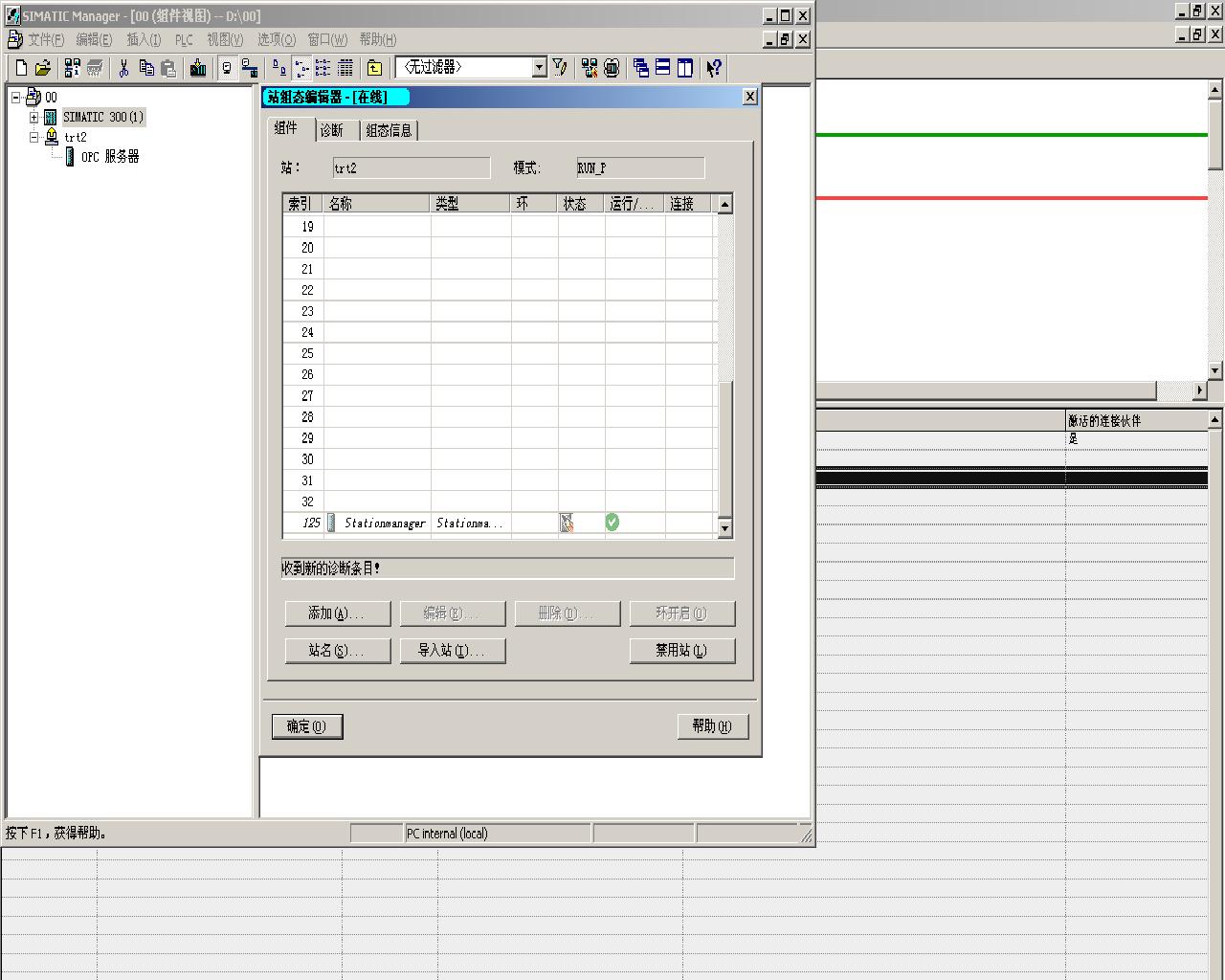The width and height of the screenshot is (1225, 980).
Task: Open the PLC menu
Action: click(184, 39)
